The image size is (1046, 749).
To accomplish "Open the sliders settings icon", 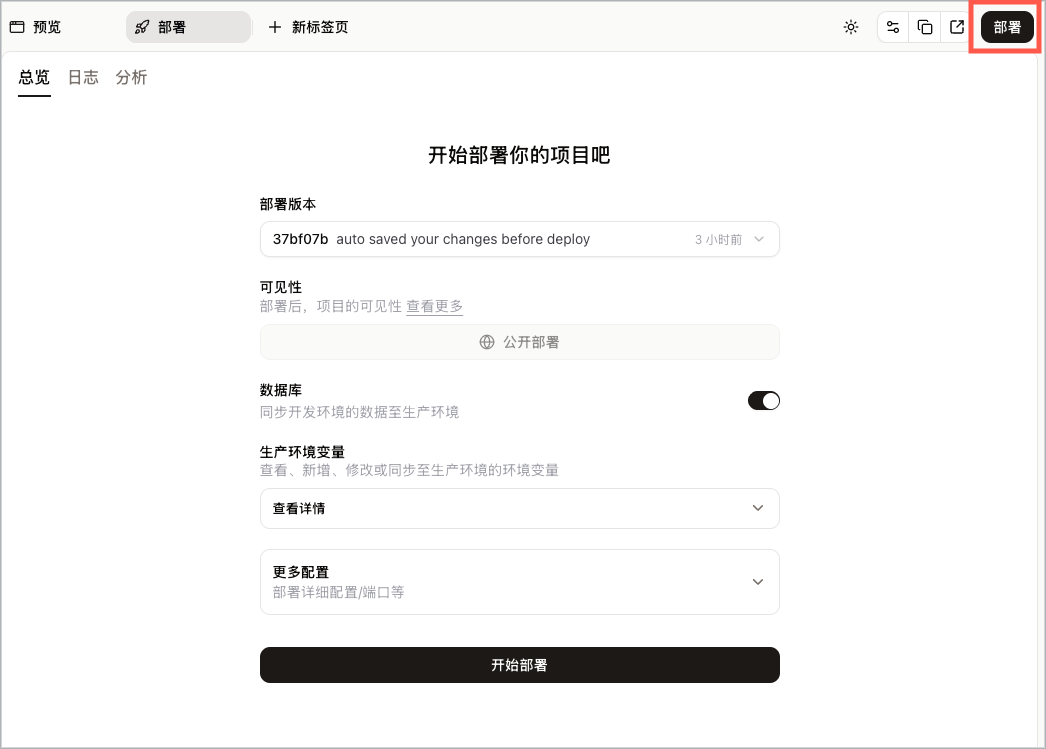I will click(x=893, y=27).
